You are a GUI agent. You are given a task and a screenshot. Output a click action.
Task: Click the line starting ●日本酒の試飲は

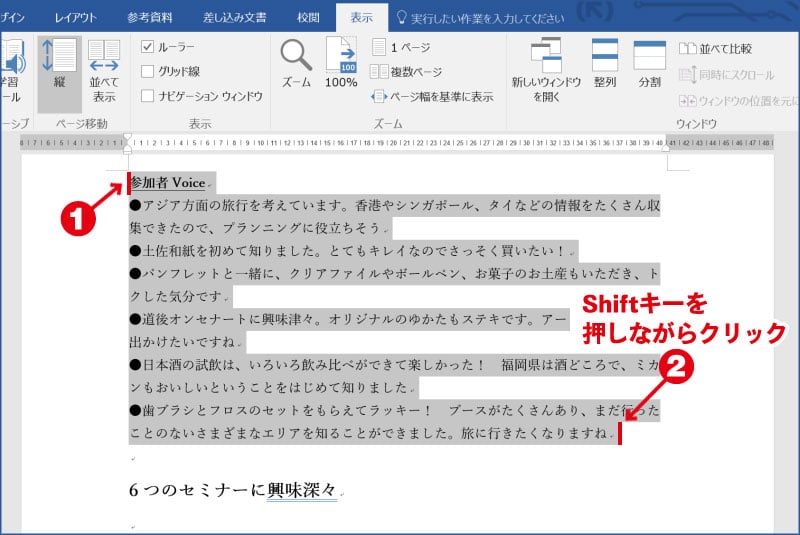click(x=394, y=364)
